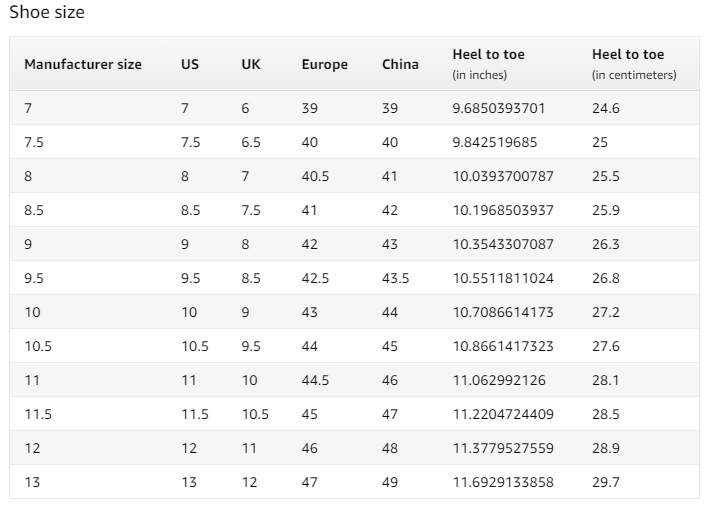Select manufacturer size 7.5 cell

[34, 142]
